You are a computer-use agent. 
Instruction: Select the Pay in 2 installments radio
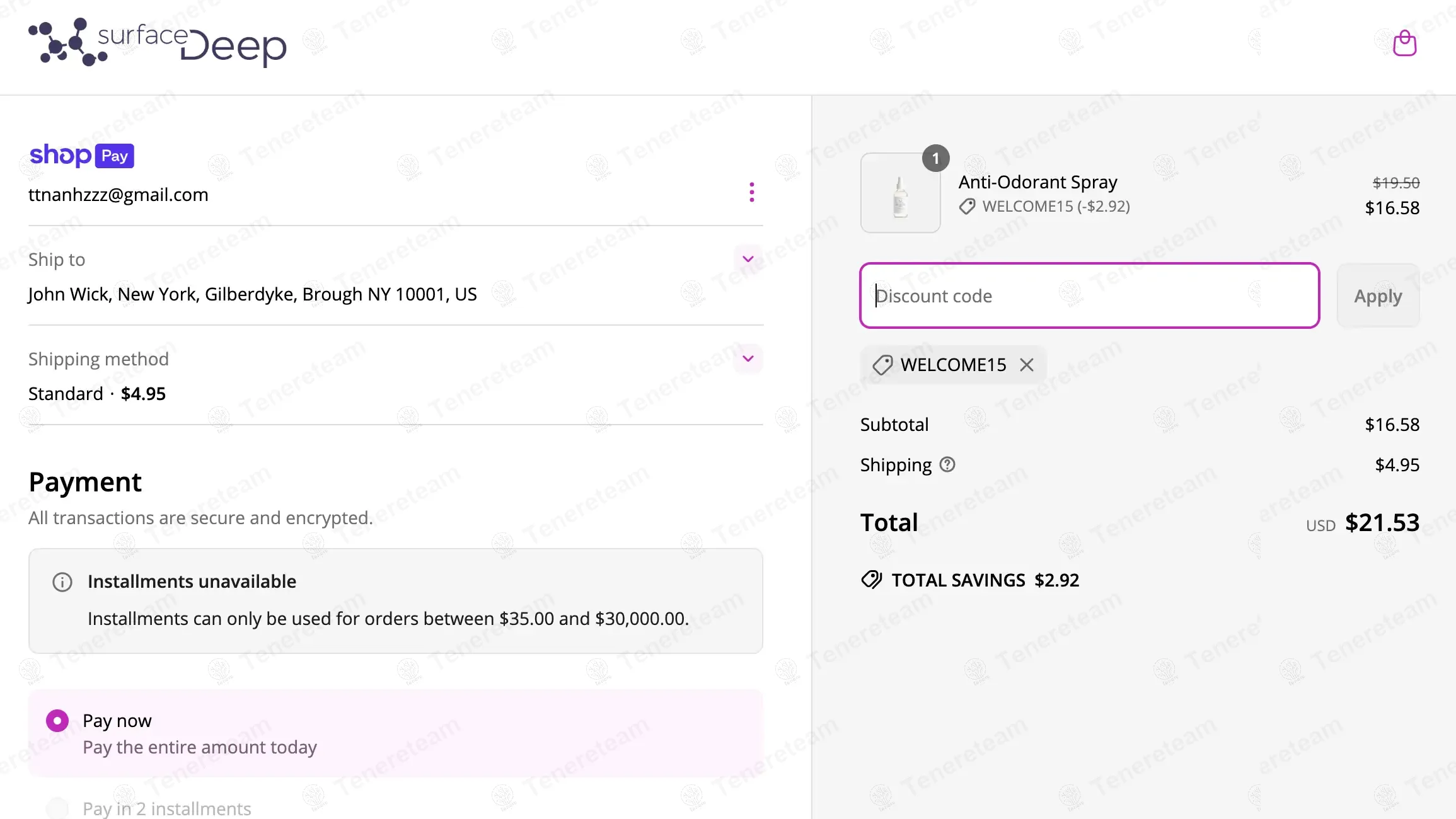point(57,808)
